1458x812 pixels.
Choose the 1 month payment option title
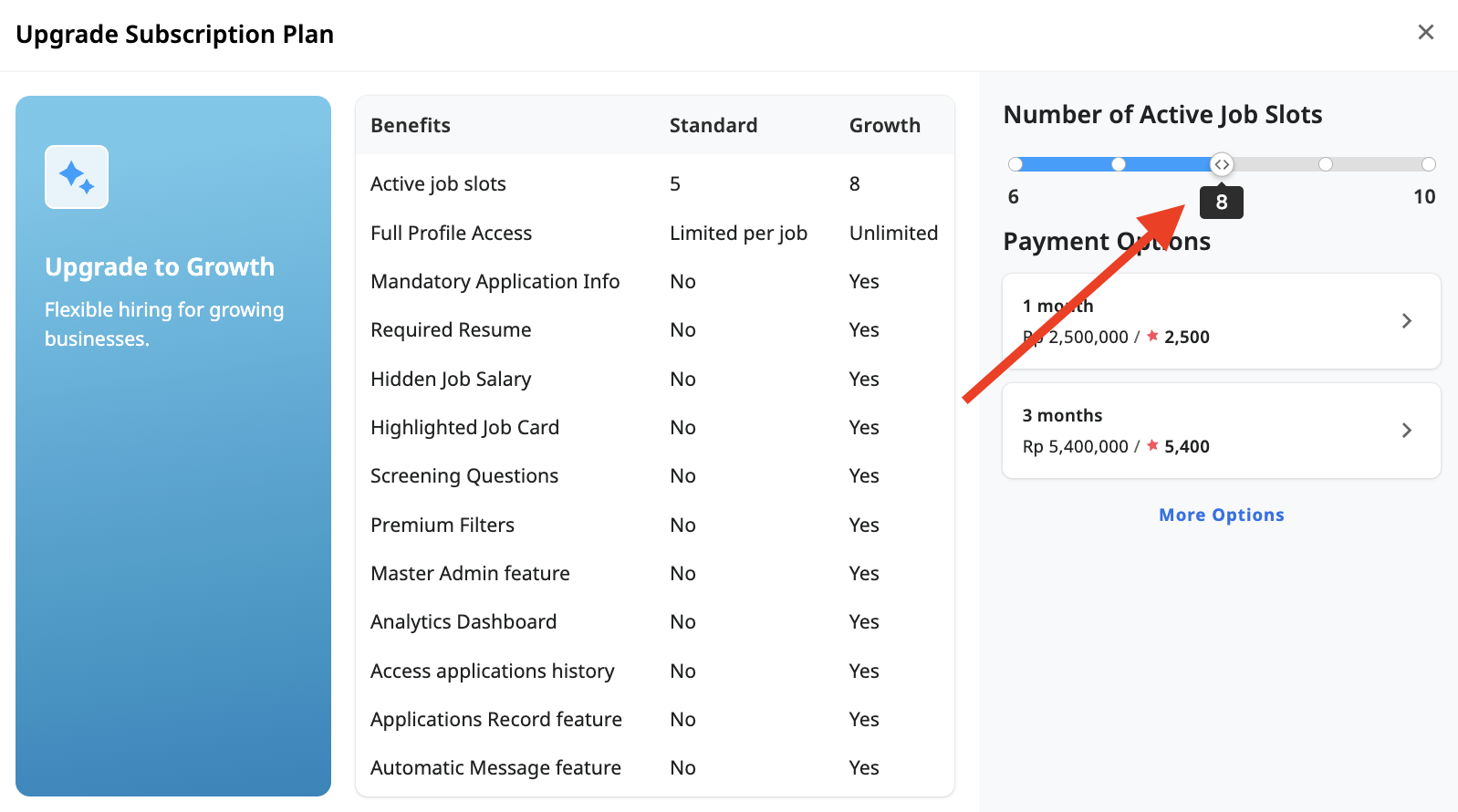point(1057,306)
